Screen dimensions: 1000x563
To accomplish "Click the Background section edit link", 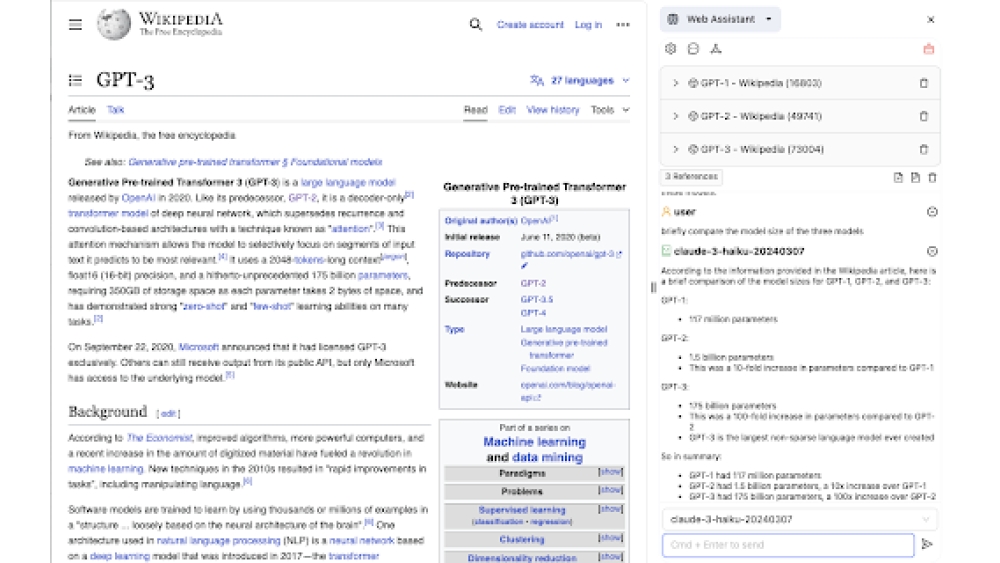I will (x=168, y=414).
